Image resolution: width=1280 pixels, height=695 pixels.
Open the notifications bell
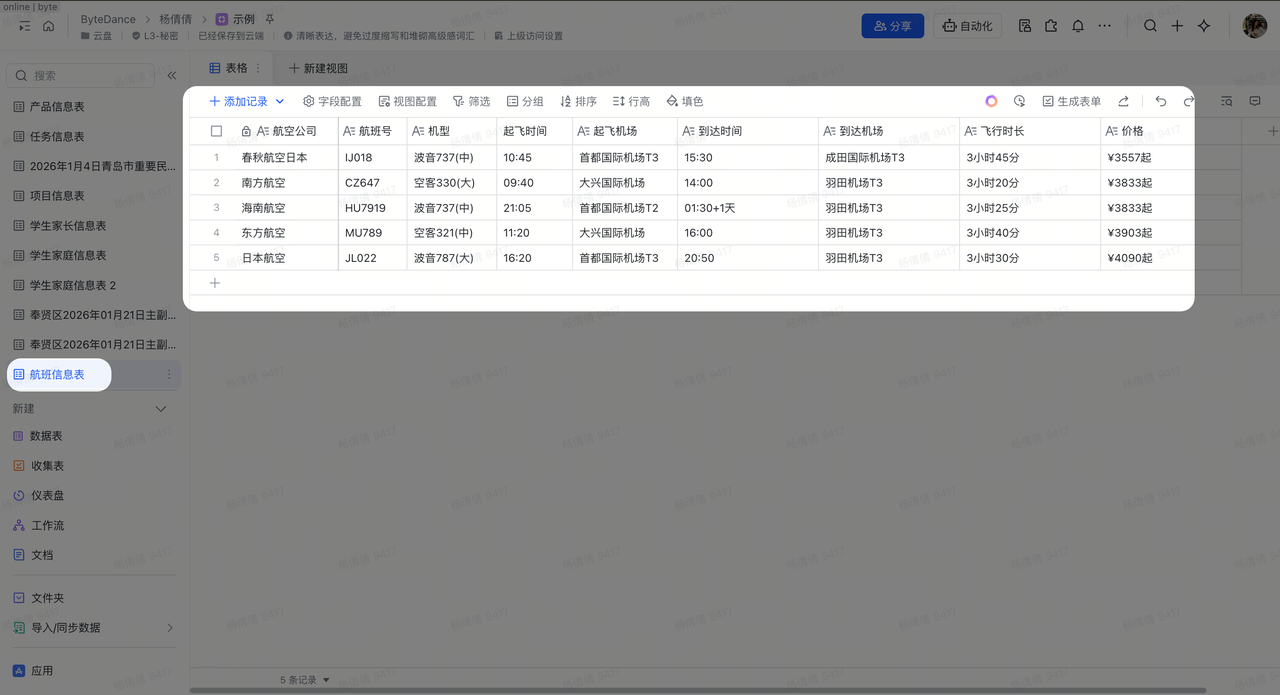pyautogui.click(x=1078, y=26)
